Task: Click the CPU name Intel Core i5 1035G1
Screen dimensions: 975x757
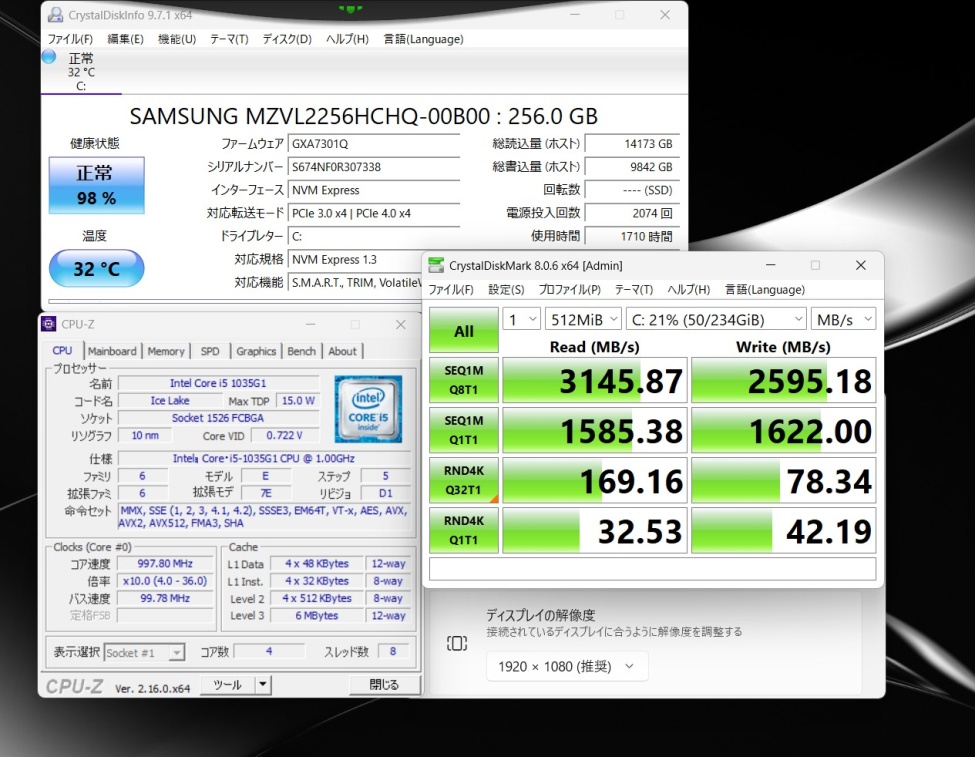Action: pyautogui.click(x=218, y=383)
